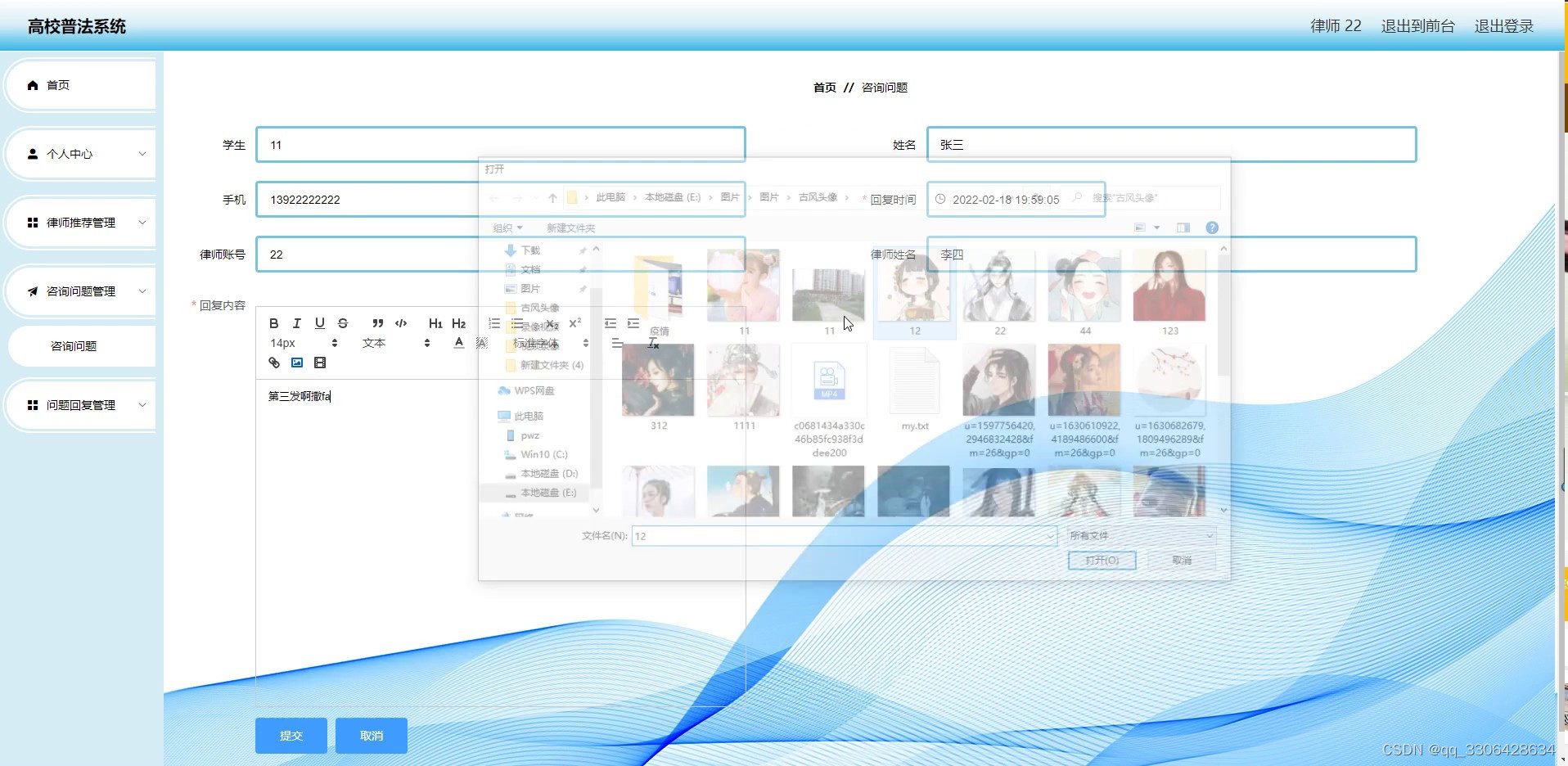Go up one folder in Open dialog
Screen dimensions: 1568x766
tap(552, 198)
